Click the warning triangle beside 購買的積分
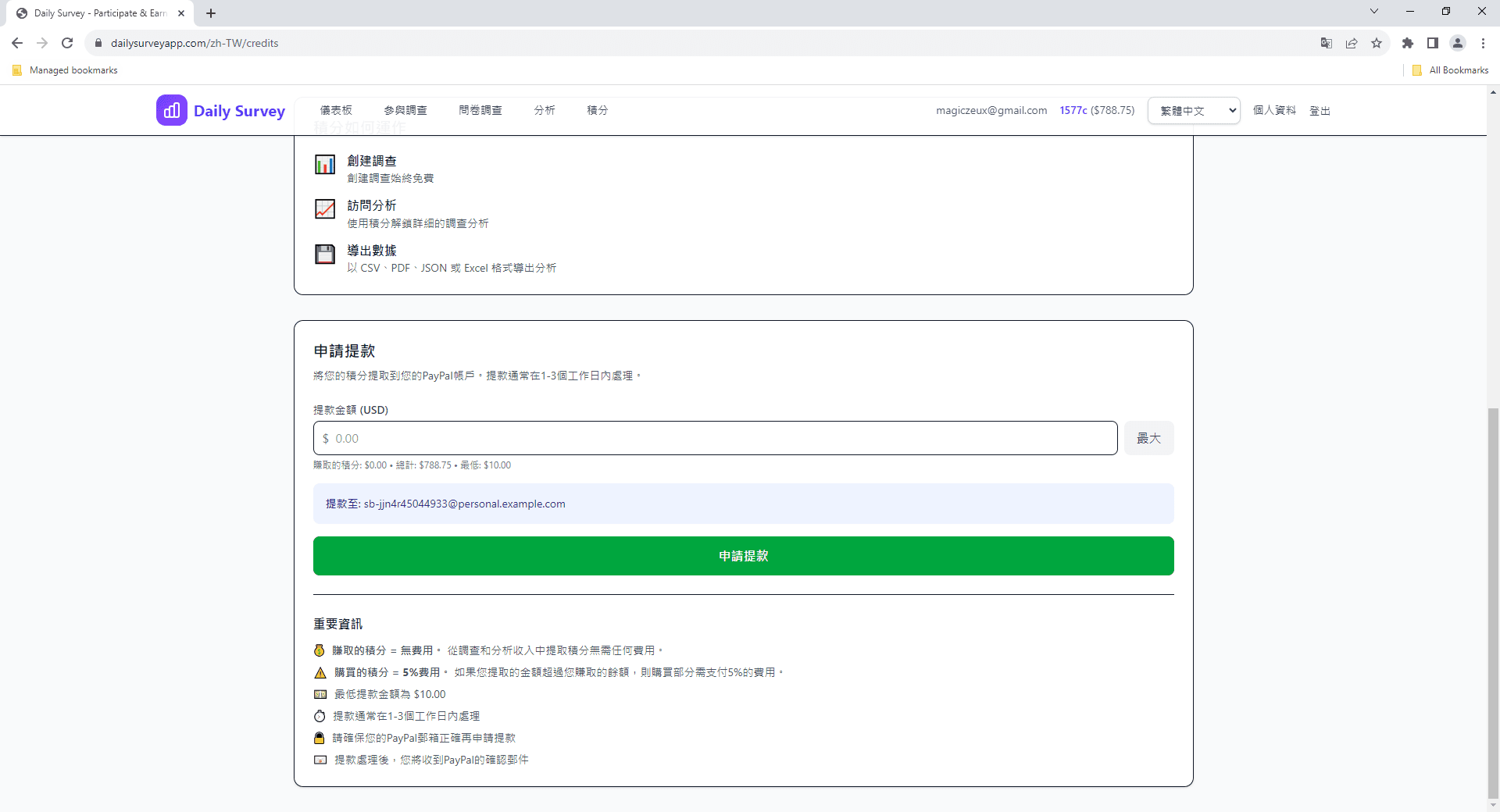Viewport: 1500px width, 812px height. [x=320, y=672]
